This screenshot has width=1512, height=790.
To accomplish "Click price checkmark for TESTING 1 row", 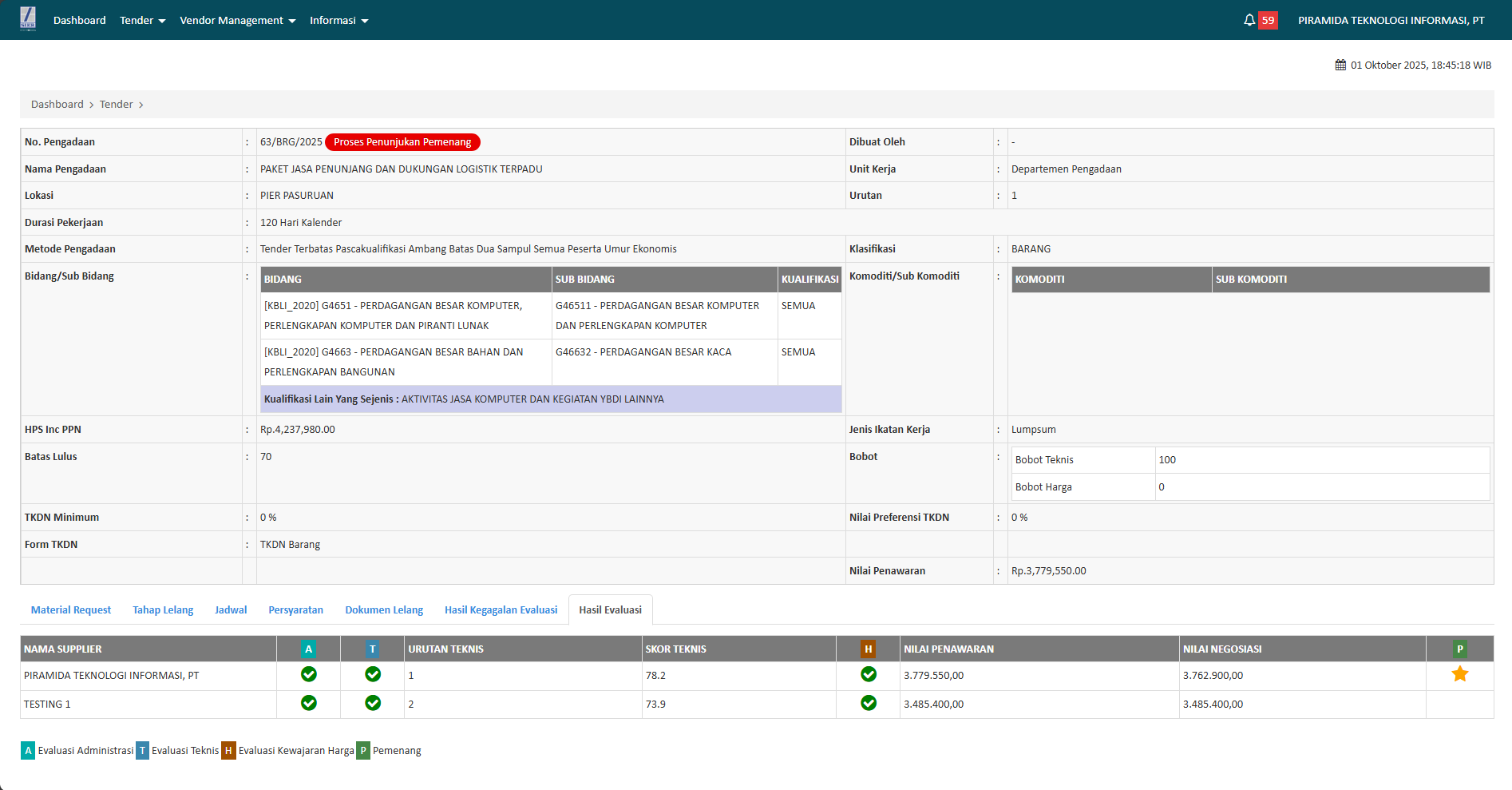I will pos(868,704).
